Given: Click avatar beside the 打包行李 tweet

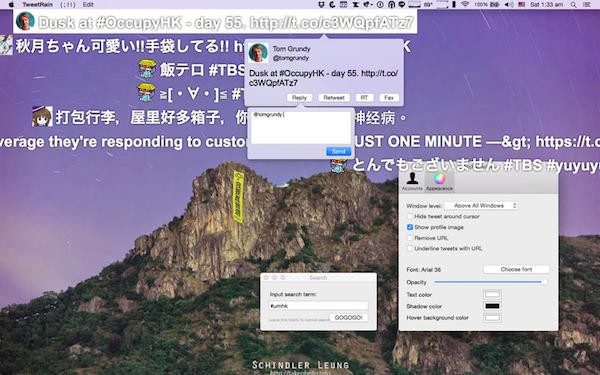Looking at the screenshot, I should [x=42, y=116].
